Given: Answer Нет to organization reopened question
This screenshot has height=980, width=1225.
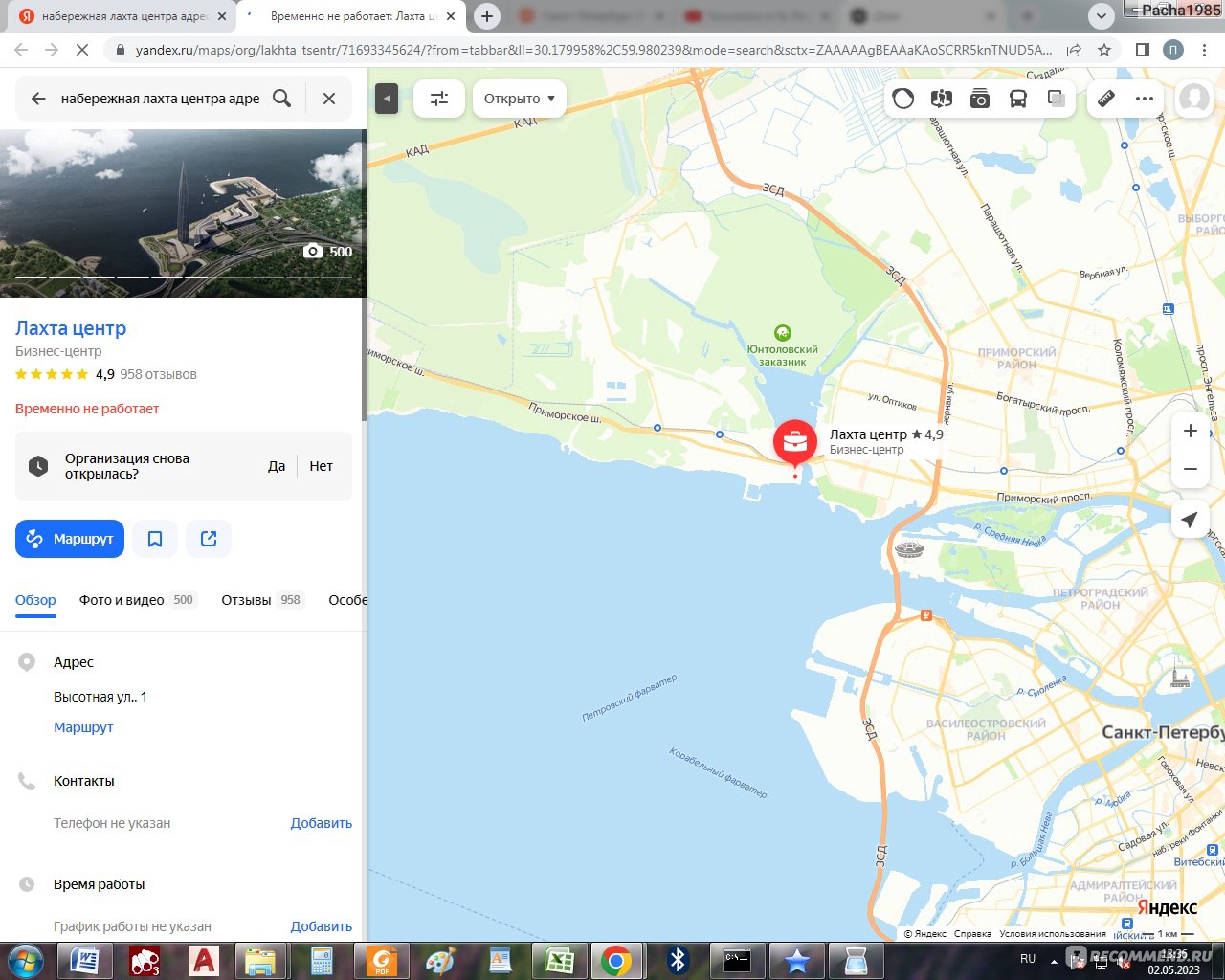Looking at the screenshot, I should [x=321, y=466].
